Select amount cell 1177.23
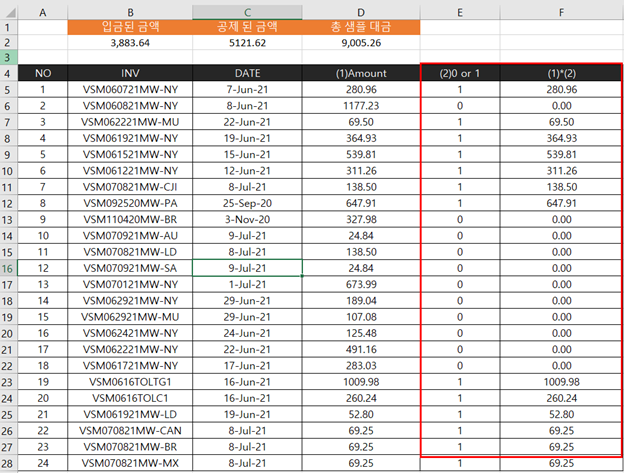Viewport: 624px width, 473px height. (361, 106)
